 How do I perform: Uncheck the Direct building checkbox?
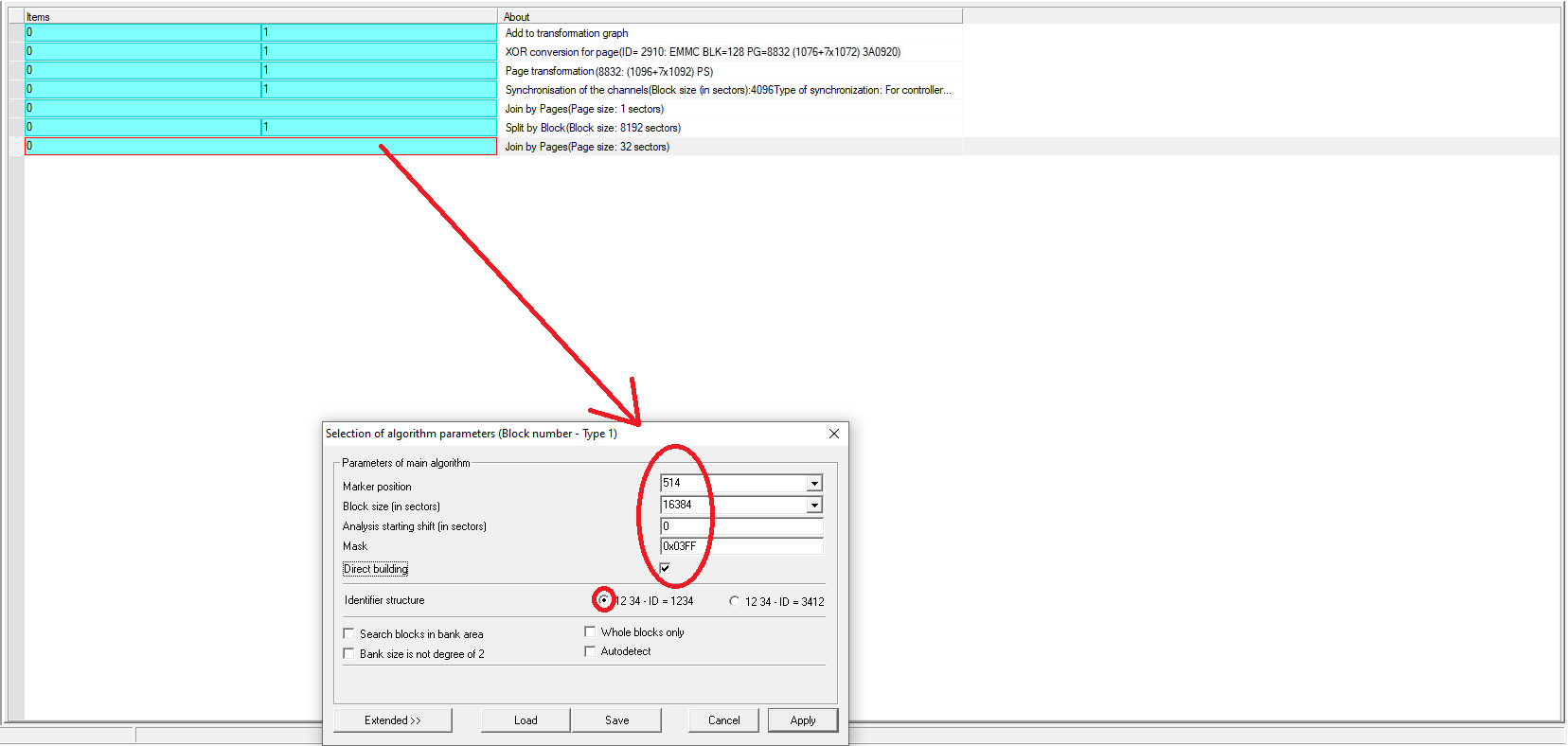[665, 568]
